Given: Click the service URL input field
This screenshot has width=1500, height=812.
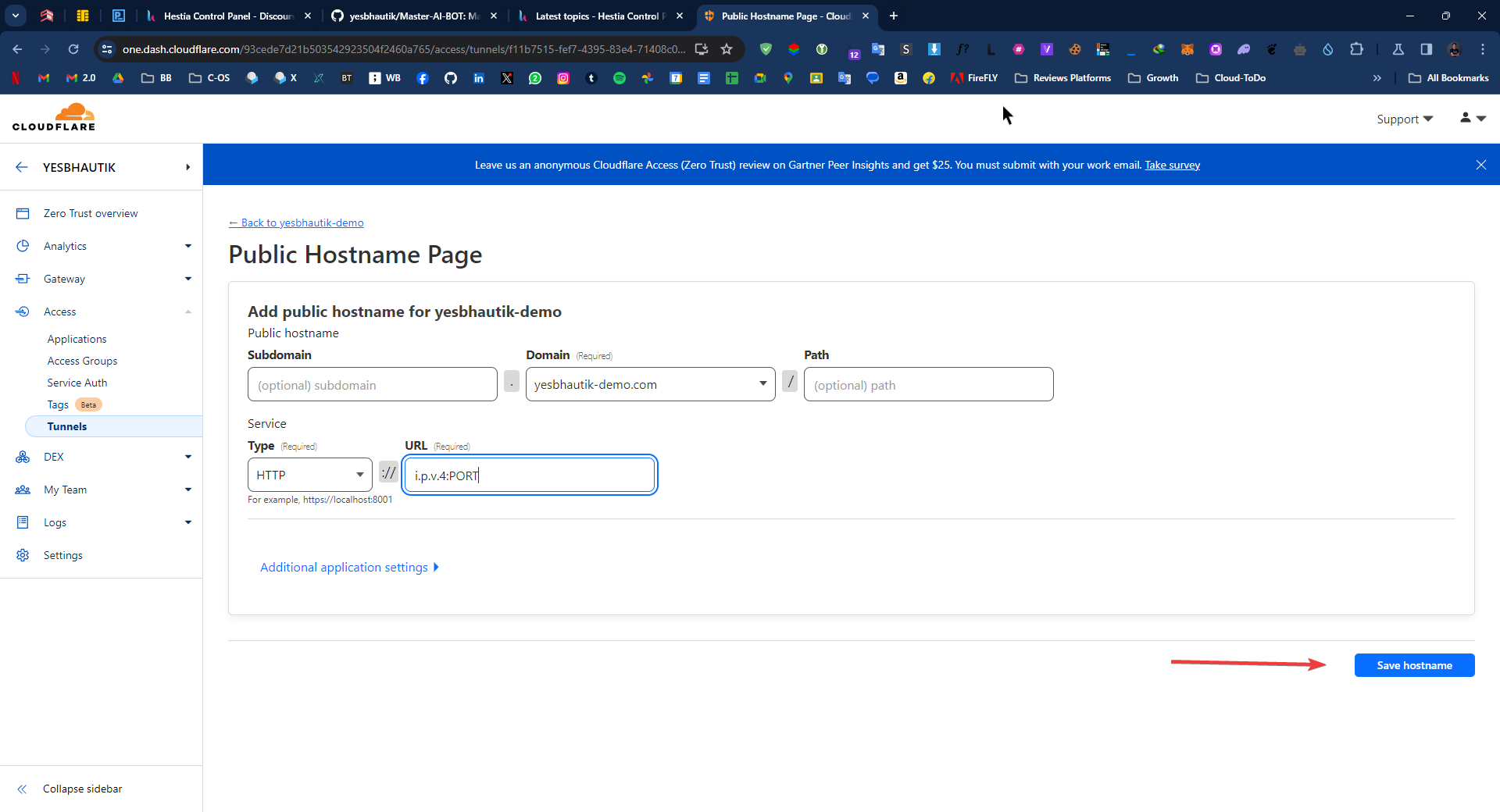Looking at the screenshot, I should tap(530, 475).
